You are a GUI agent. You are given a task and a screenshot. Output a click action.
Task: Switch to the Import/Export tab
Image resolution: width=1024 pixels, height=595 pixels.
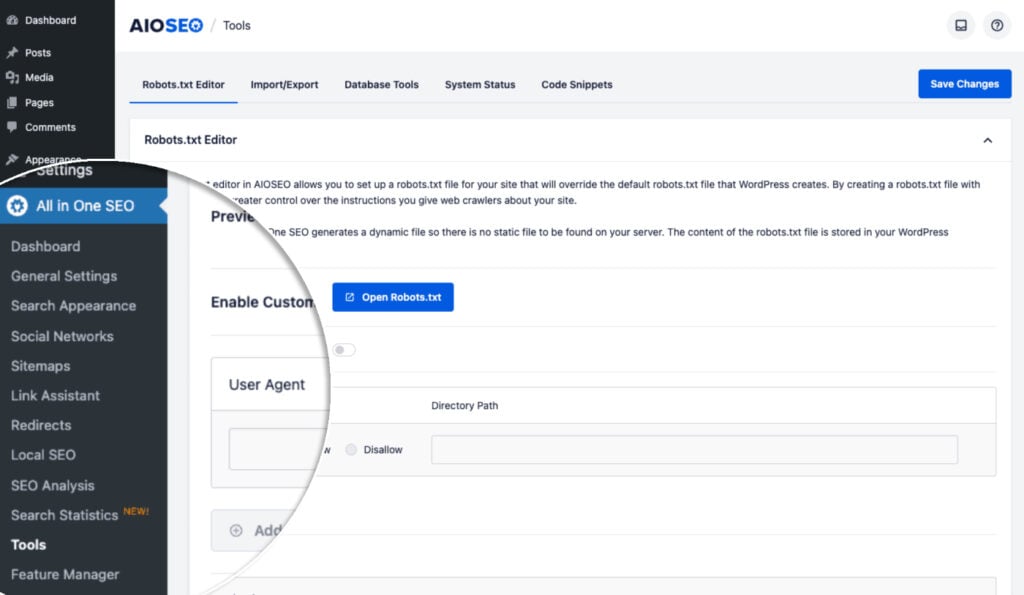click(284, 85)
